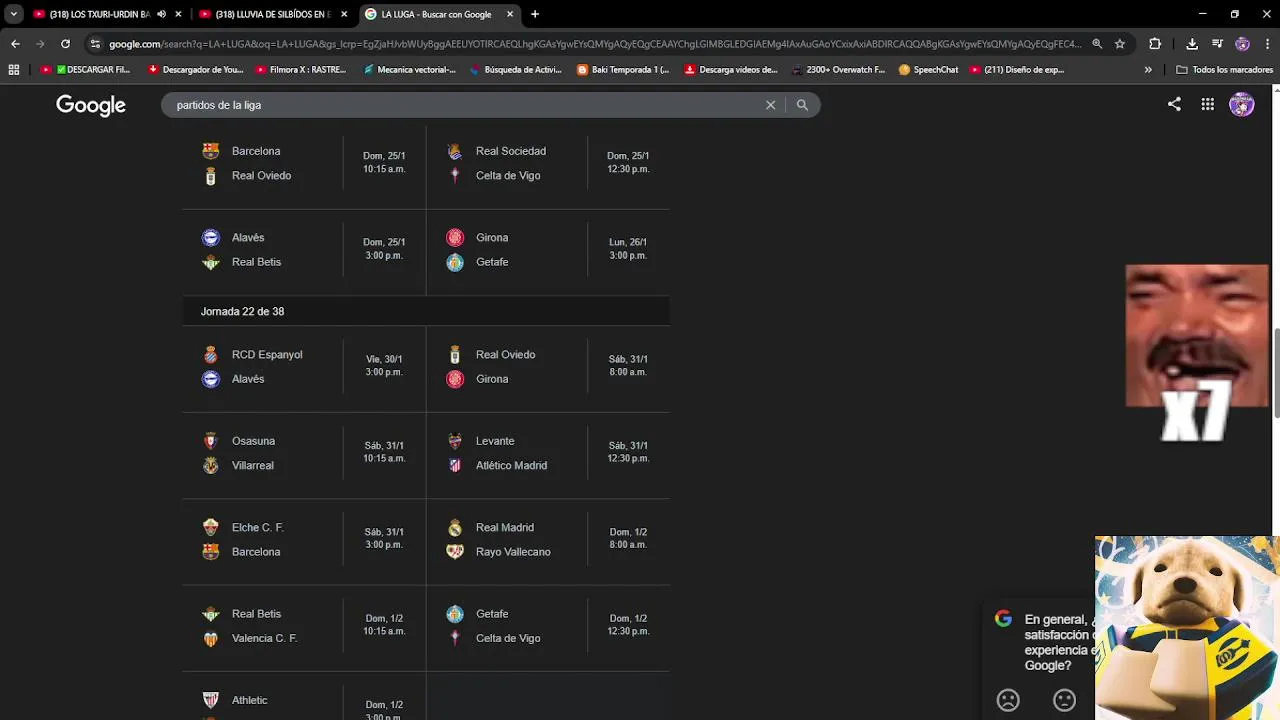Image resolution: width=1280 pixels, height=720 pixels.
Task: Open the Alavés vs Real Betis match
Action: click(304, 250)
